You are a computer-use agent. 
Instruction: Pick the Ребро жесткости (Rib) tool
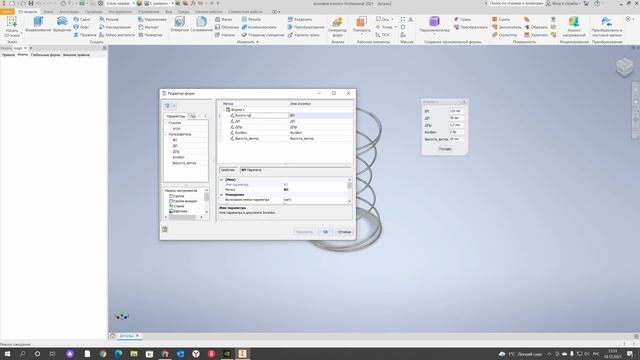(x=117, y=35)
